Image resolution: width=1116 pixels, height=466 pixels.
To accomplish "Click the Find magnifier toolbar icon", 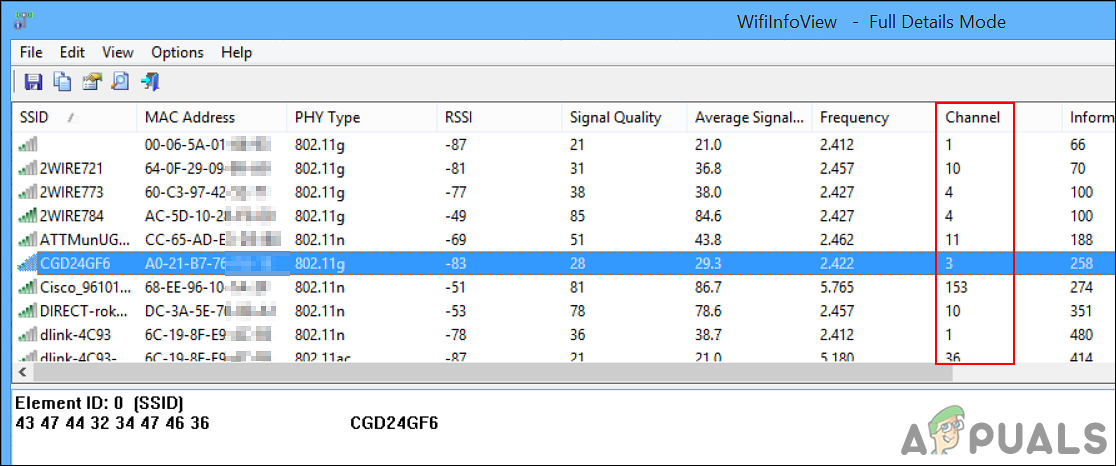I will point(121,81).
